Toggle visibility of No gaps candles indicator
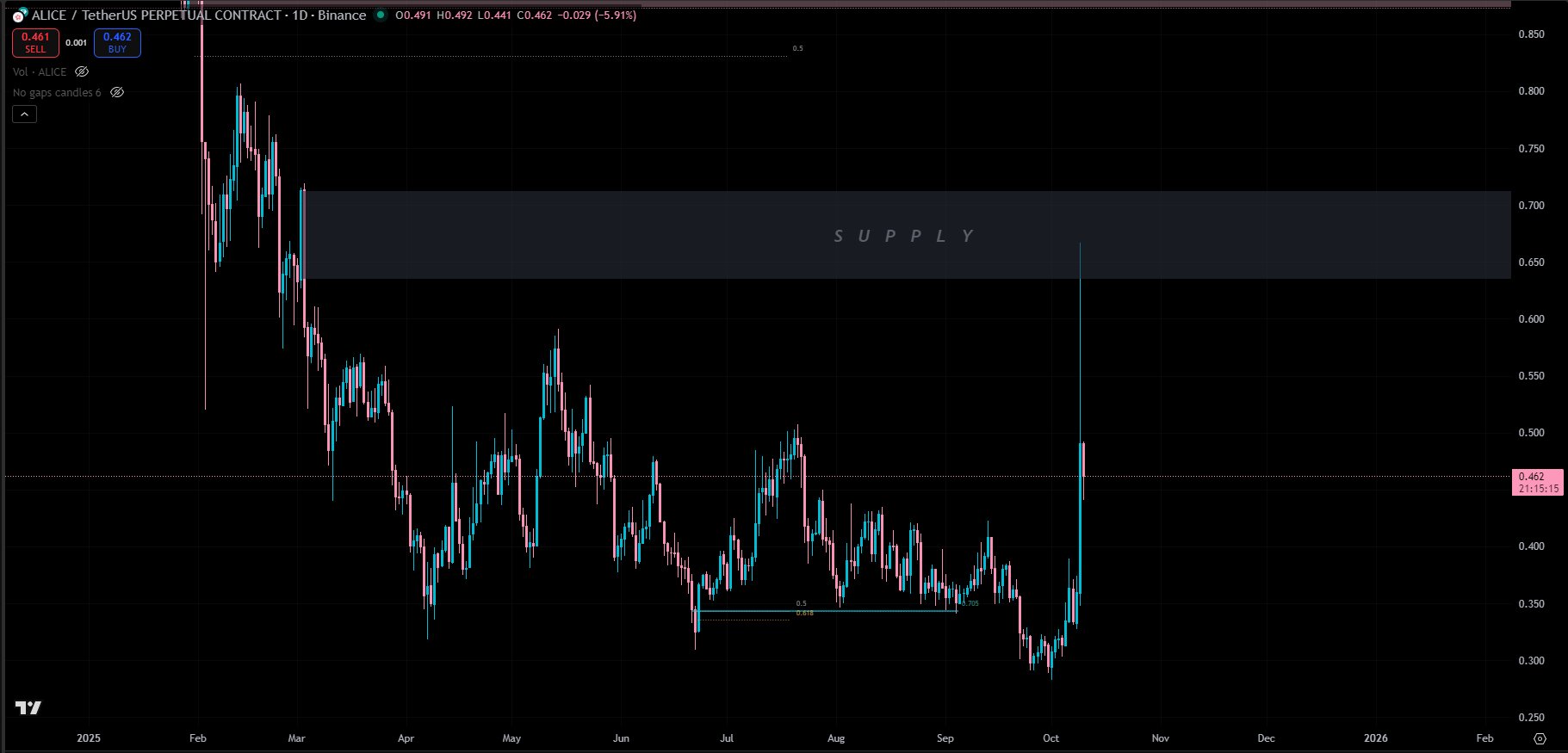Screen dimensions: 1568x753 tap(117, 92)
